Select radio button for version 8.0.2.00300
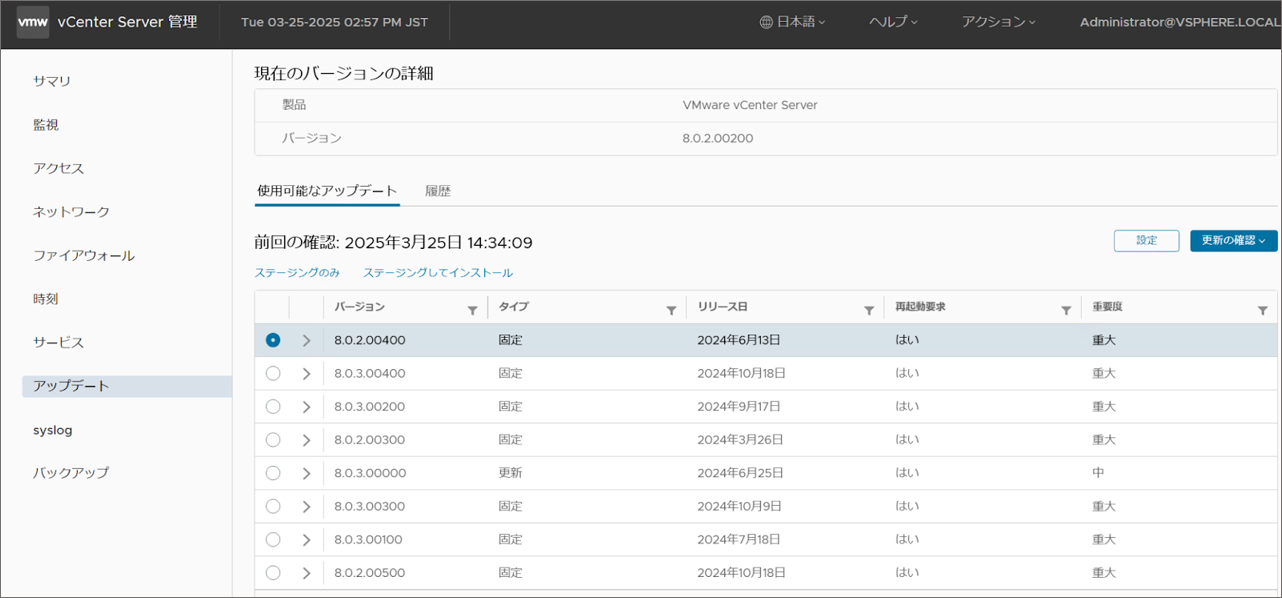Viewport: 1282px width, 598px height. [273, 440]
